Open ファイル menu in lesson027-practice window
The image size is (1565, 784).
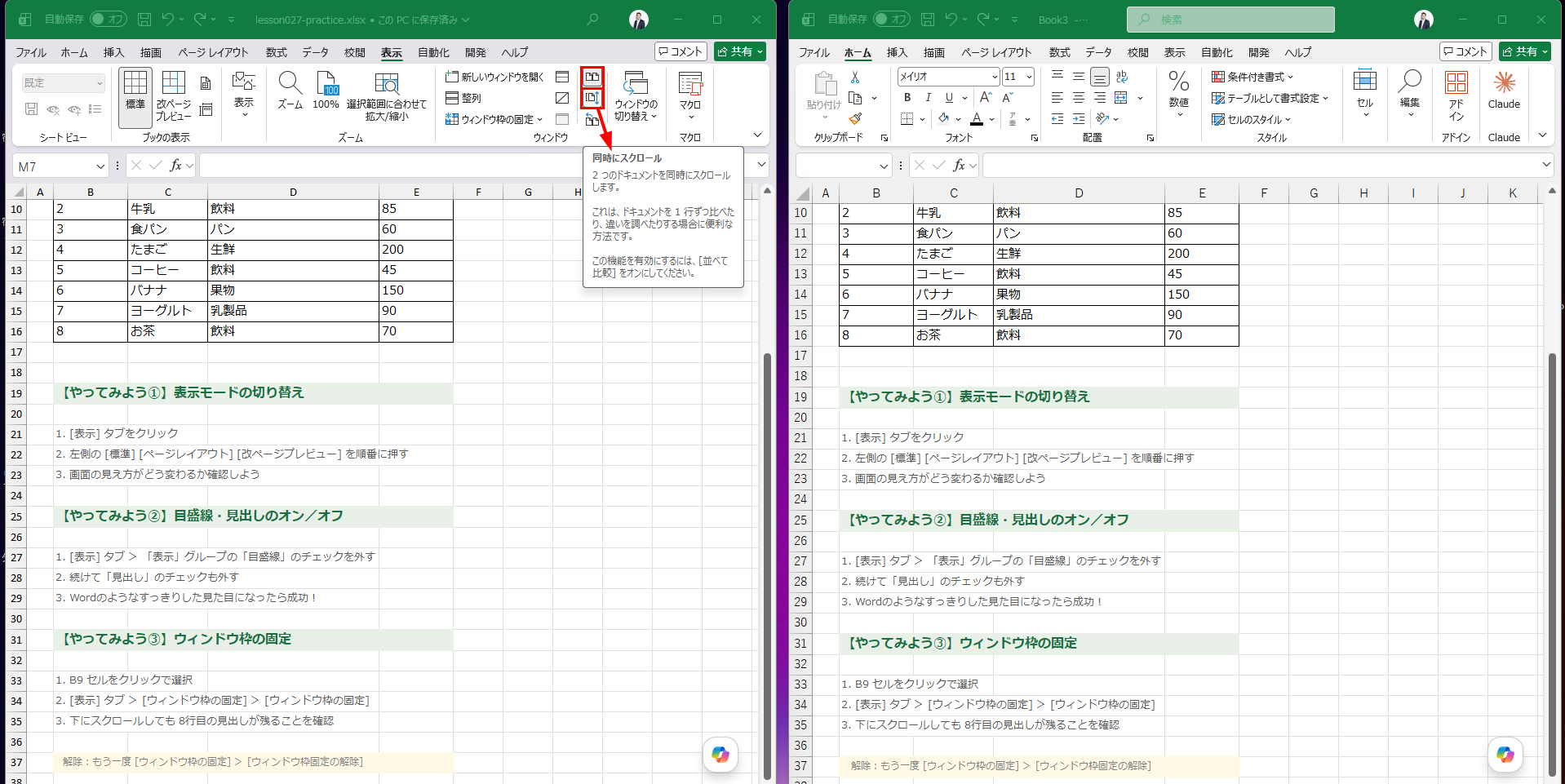point(31,52)
